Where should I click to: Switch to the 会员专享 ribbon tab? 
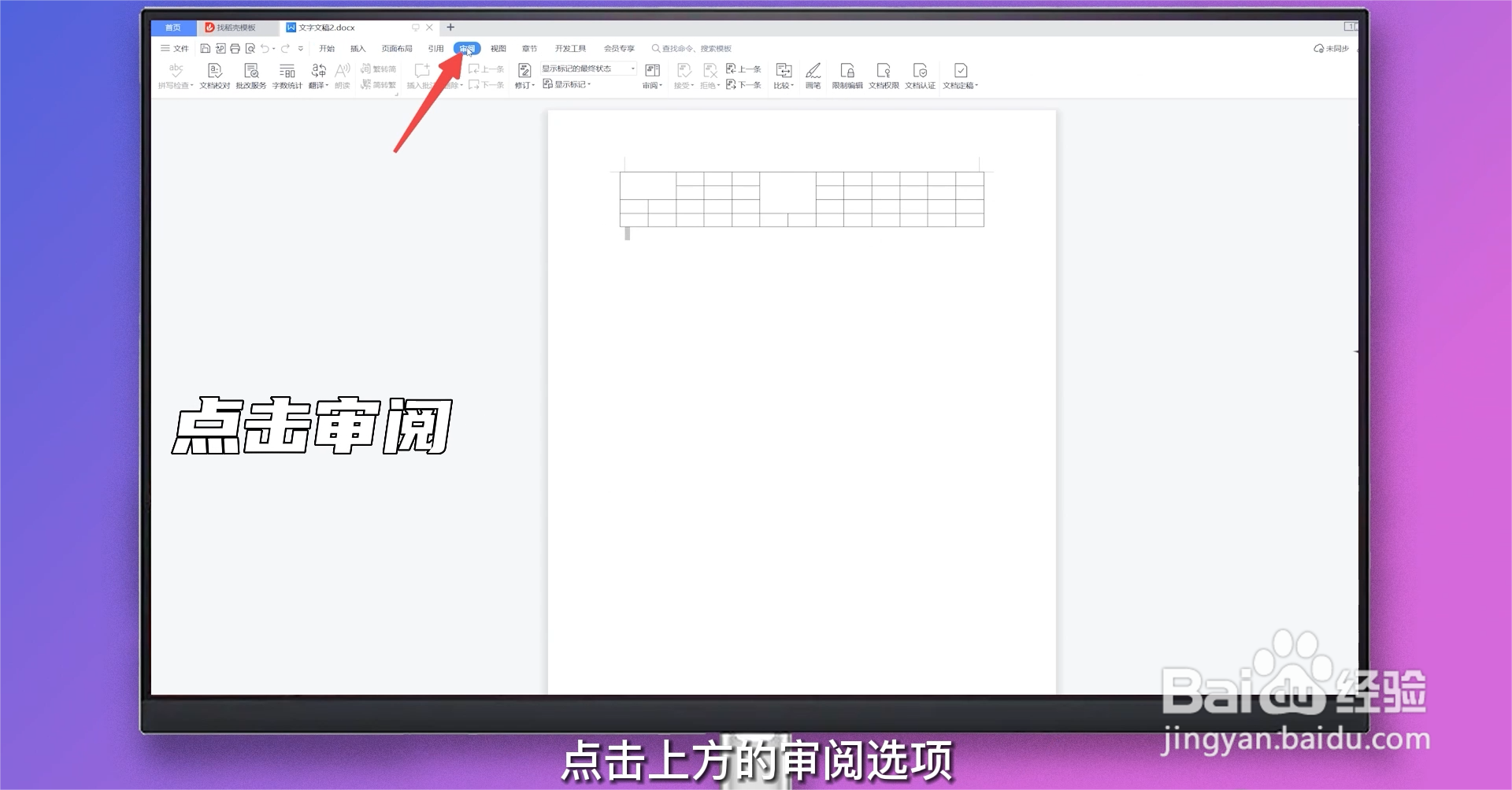pos(619,49)
